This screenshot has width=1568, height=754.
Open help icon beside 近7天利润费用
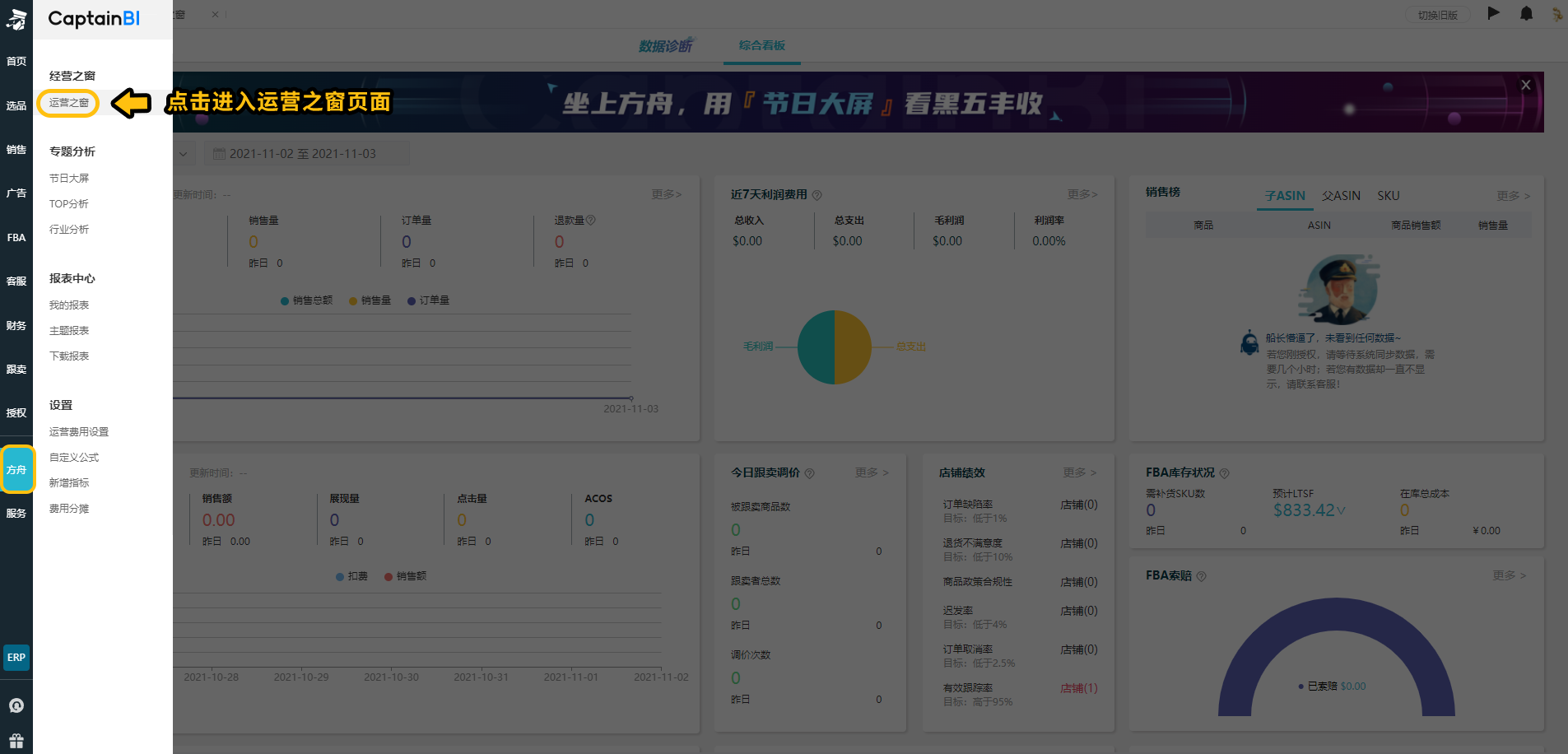click(x=817, y=195)
